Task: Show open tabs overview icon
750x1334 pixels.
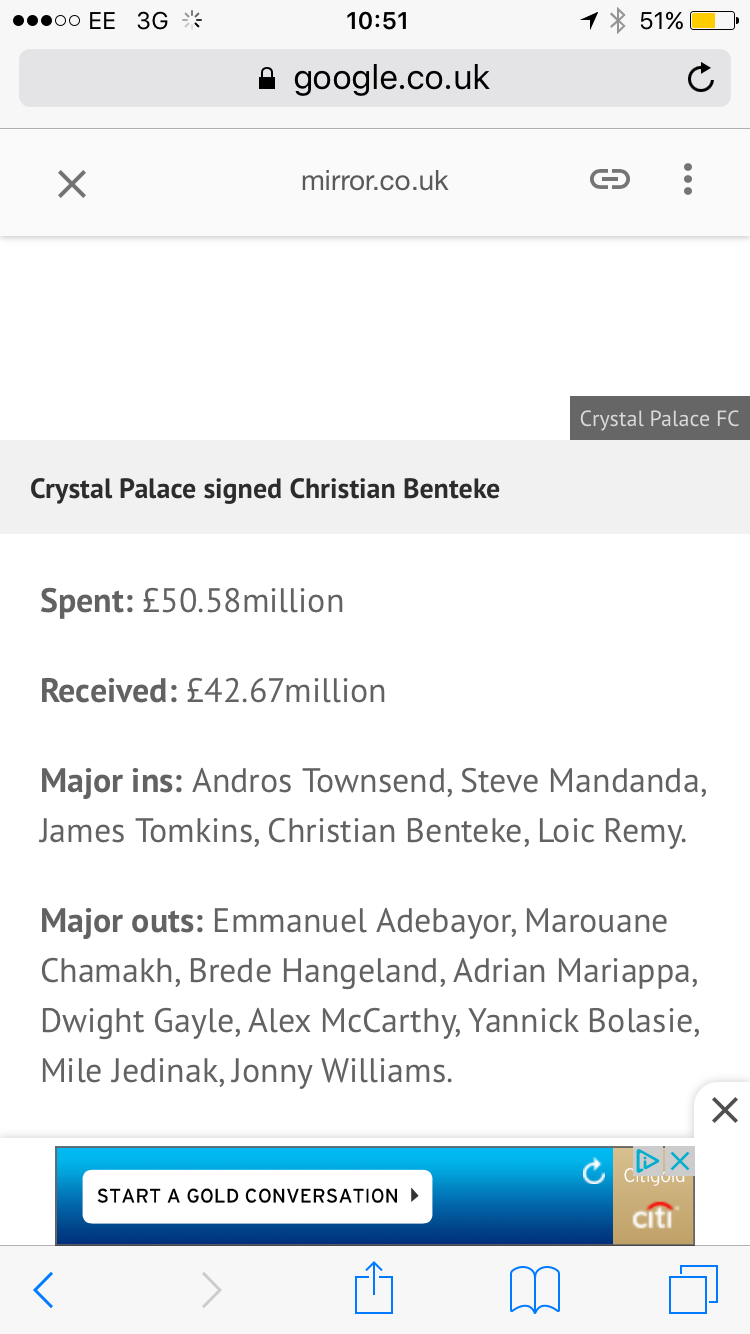Action: tap(693, 1290)
